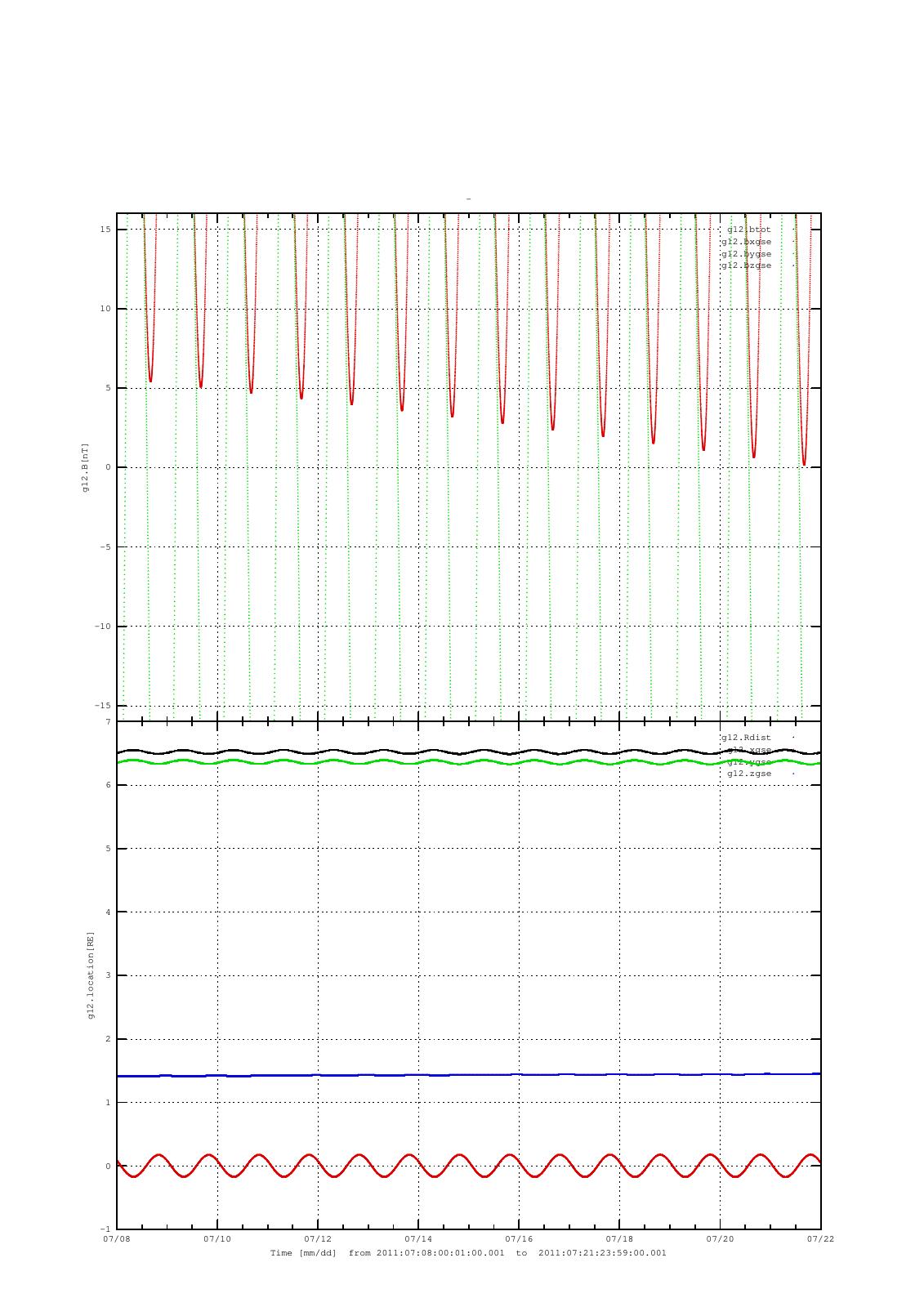The width and height of the screenshot is (924, 1307).
Task: Click the 7 tick on the RE axis
Action: point(108,722)
